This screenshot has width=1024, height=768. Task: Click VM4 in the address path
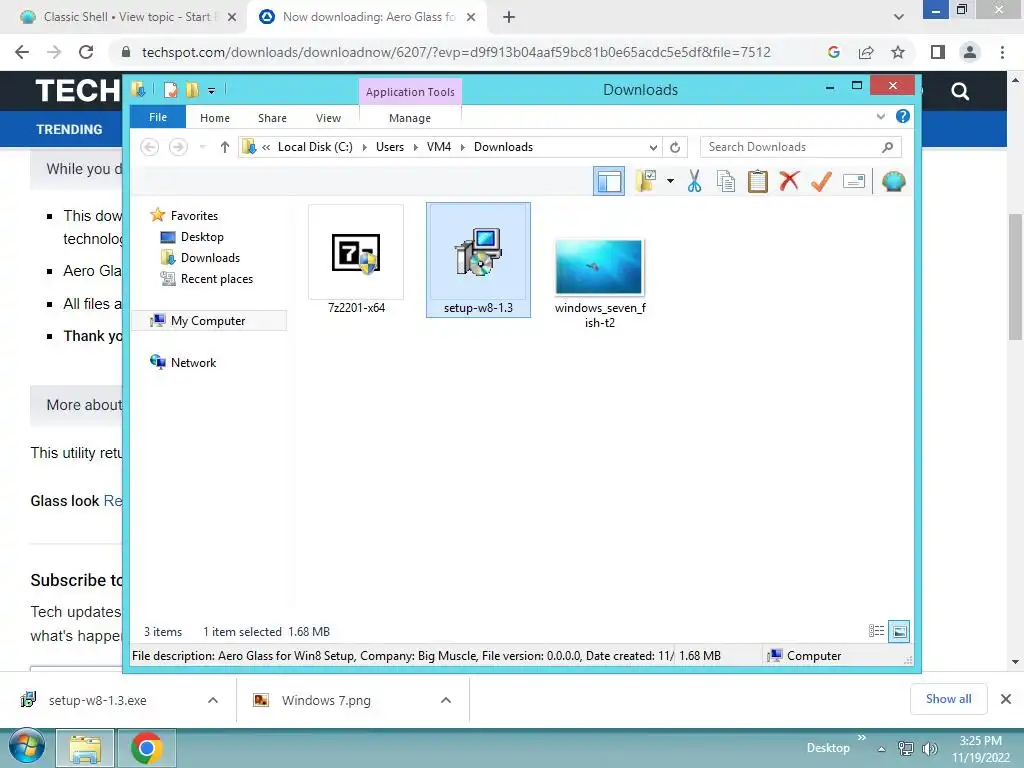point(439,147)
